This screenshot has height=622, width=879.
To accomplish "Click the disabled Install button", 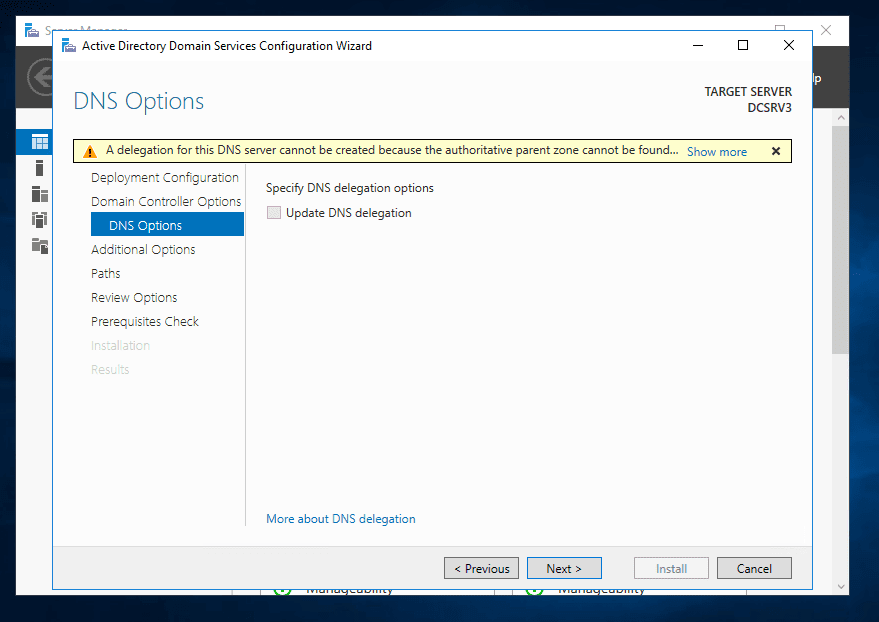I will (671, 568).
